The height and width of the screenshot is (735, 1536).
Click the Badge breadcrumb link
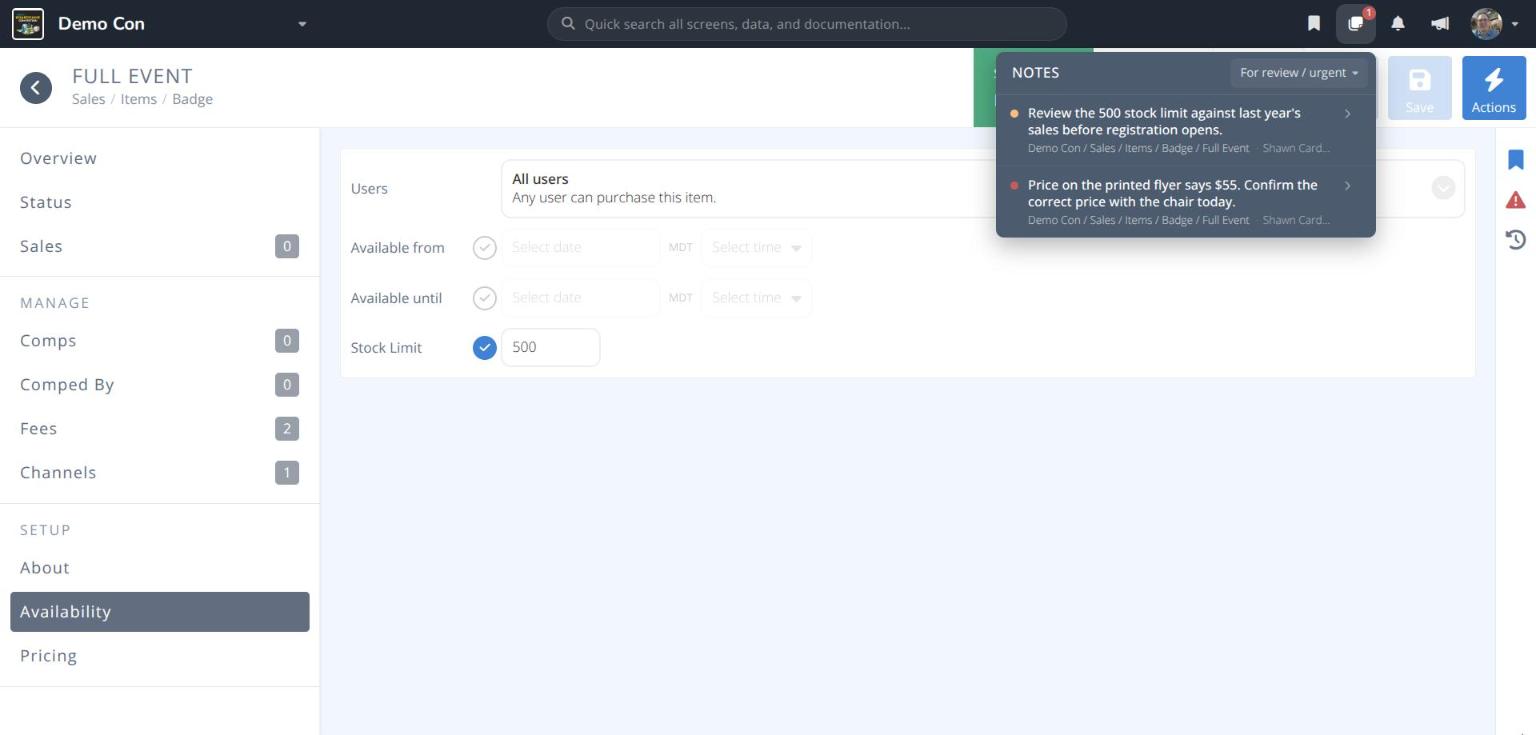pyautogui.click(x=193, y=99)
